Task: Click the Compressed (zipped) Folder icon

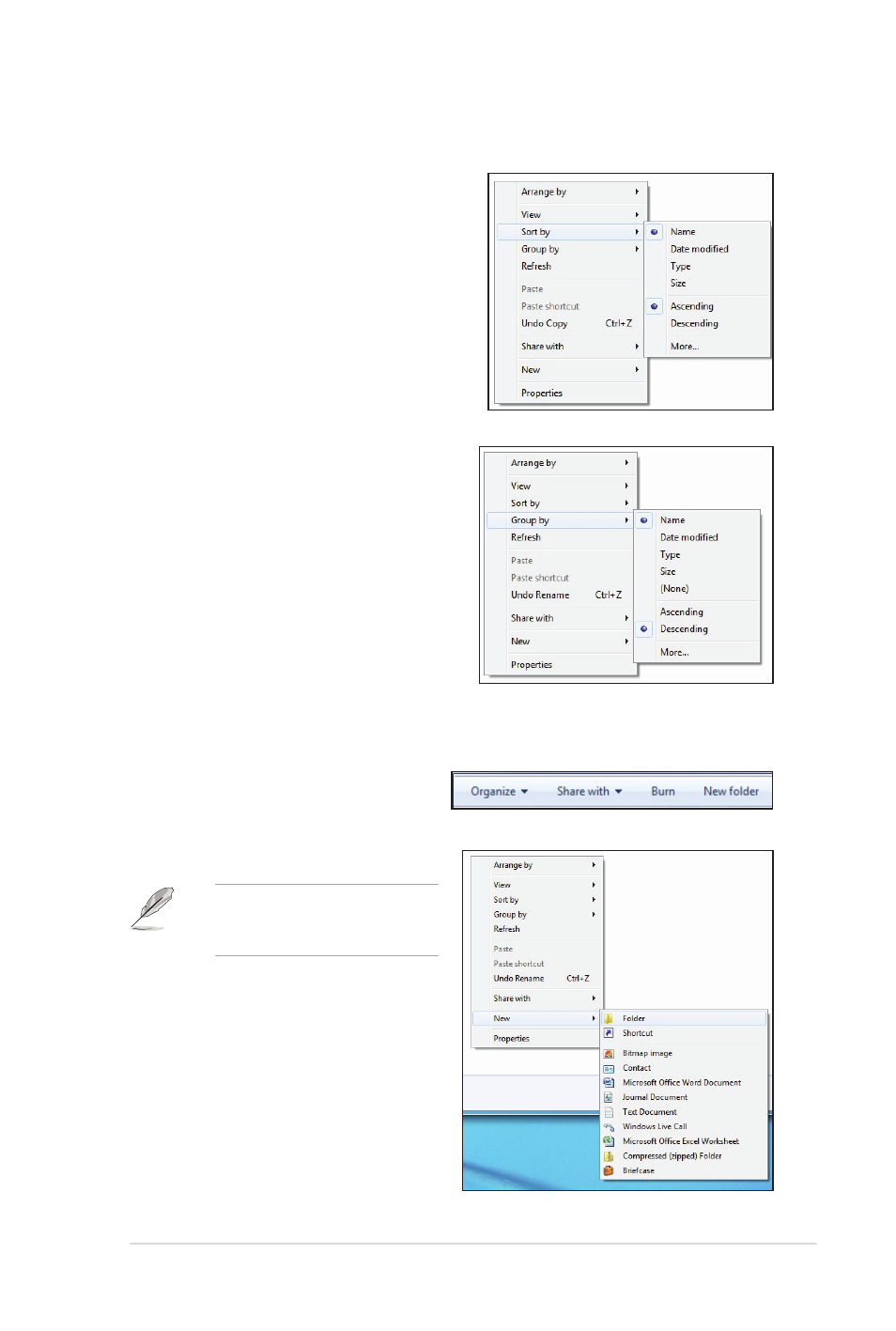Action: pyautogui.click(x=609, y=1156)
